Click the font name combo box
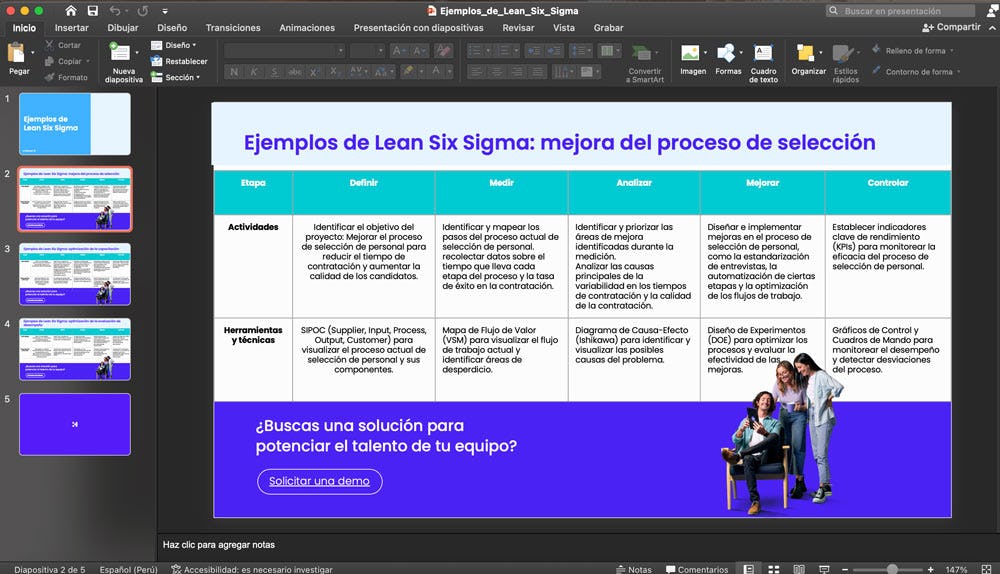Viewport: 1000px width, 574px height. 284,50
